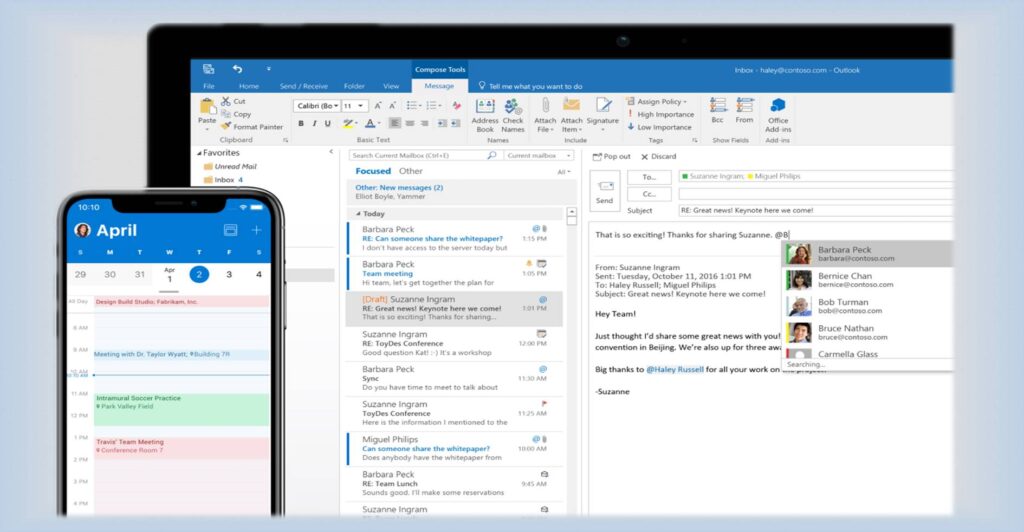Click the Copy icon in Clipboard

coord(226,114)
